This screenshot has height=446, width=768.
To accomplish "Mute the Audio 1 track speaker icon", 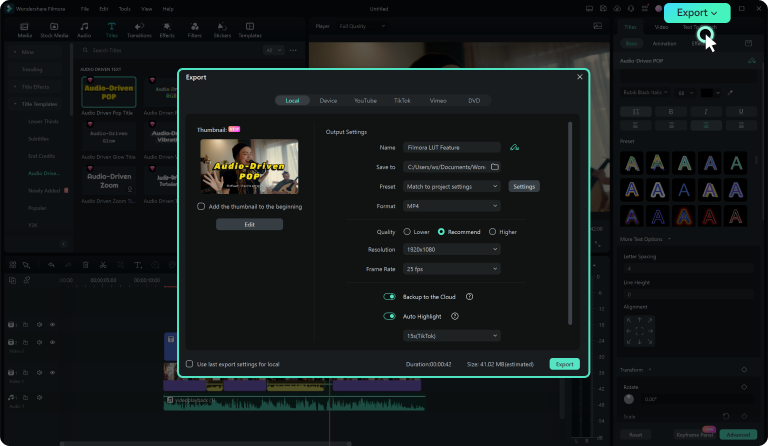I will point(39,398).
